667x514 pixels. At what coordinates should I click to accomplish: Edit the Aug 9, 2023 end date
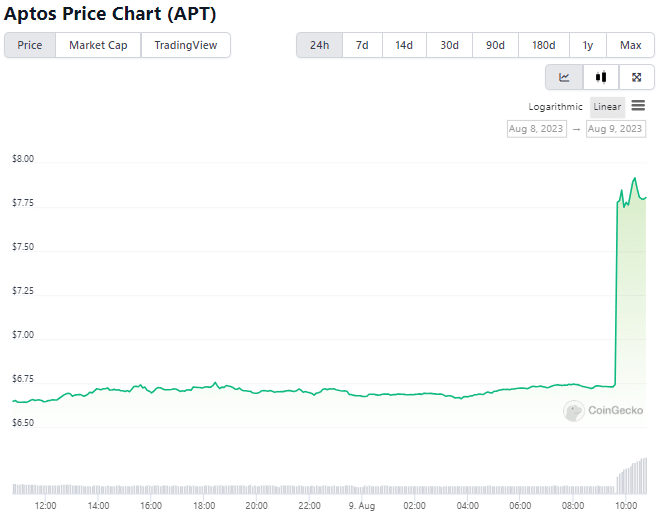point(616,129)
